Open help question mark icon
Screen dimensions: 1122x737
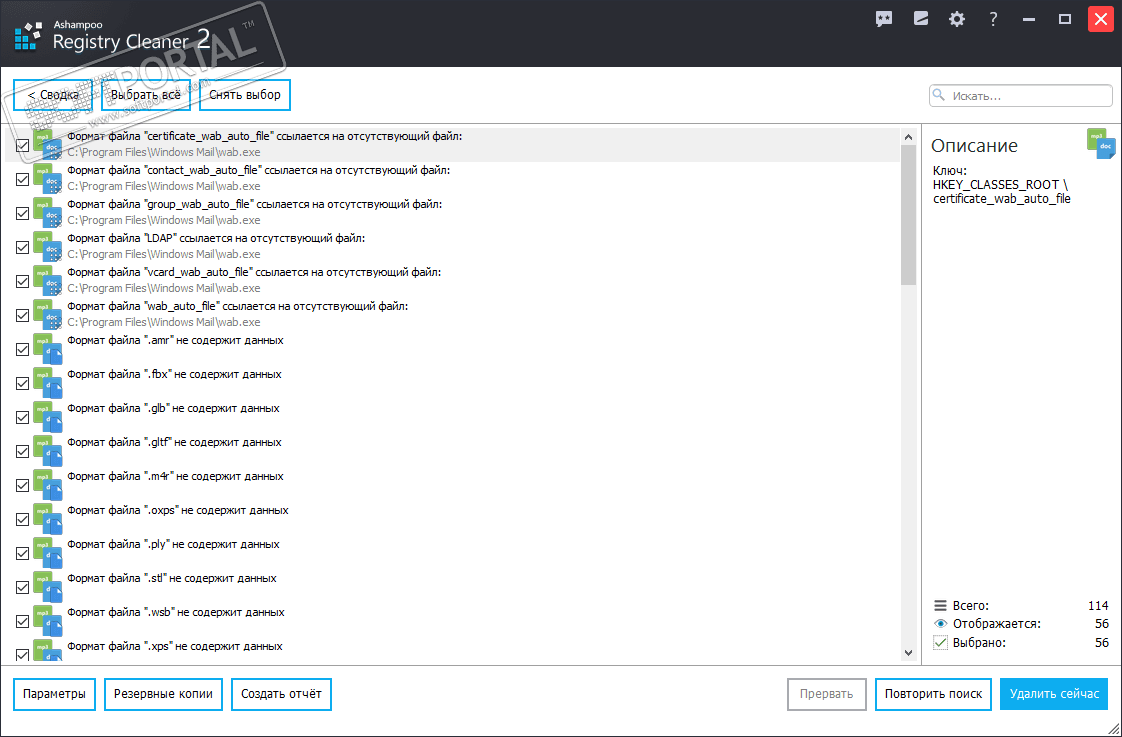coord(993,19)
